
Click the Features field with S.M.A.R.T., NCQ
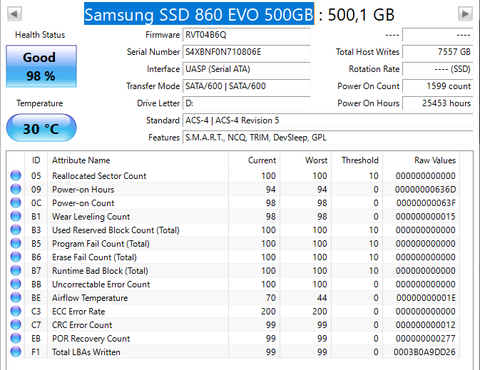pyautogui.click(x=327, y=138)
